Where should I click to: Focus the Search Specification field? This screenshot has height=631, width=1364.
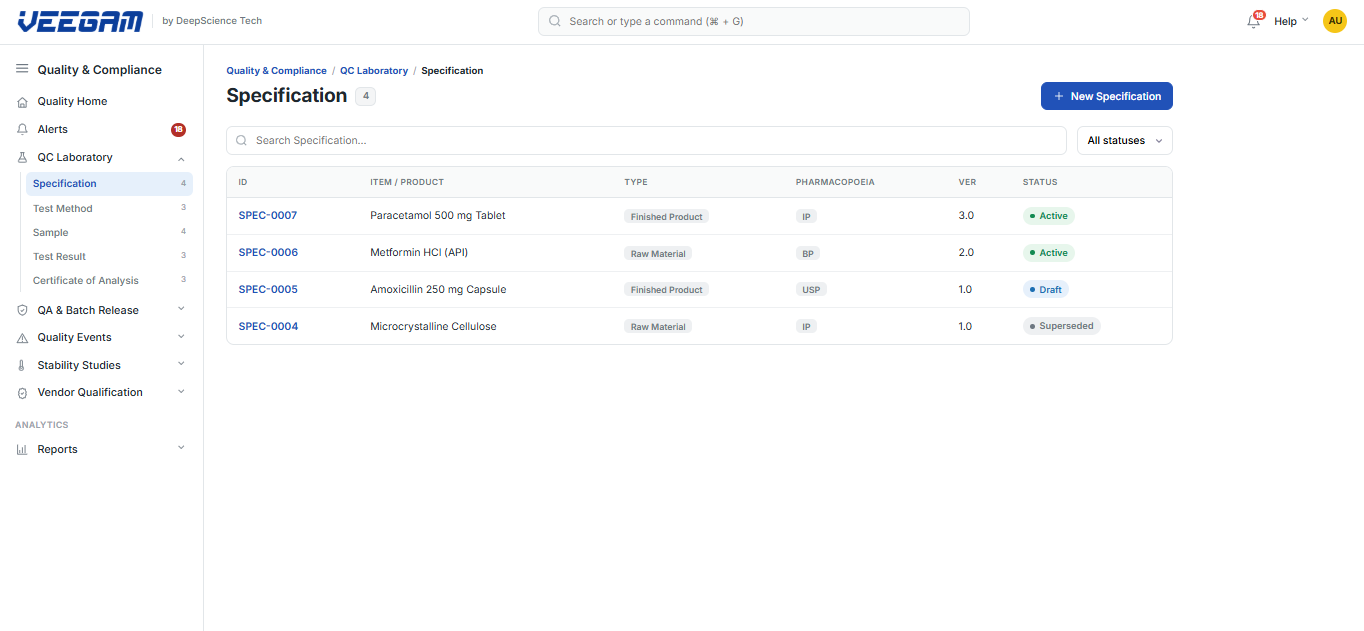[x=646, y=141]
